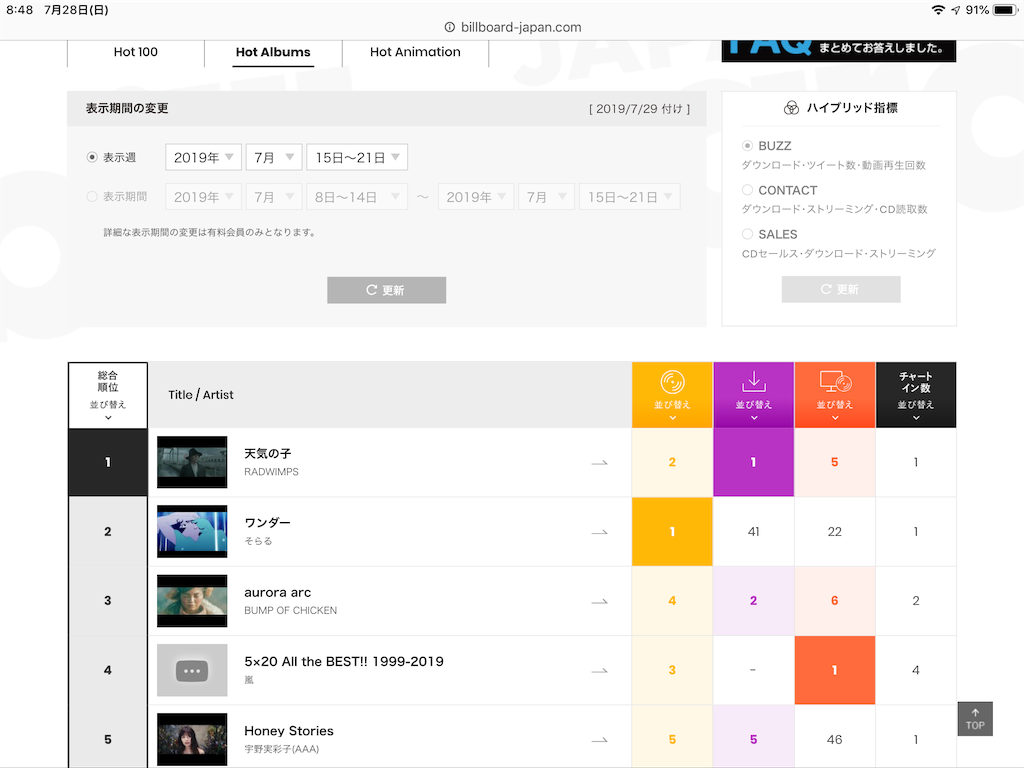Tap the battery indicator
Viewport: 1024px width, 768px height.
[x=1005, y=10]
